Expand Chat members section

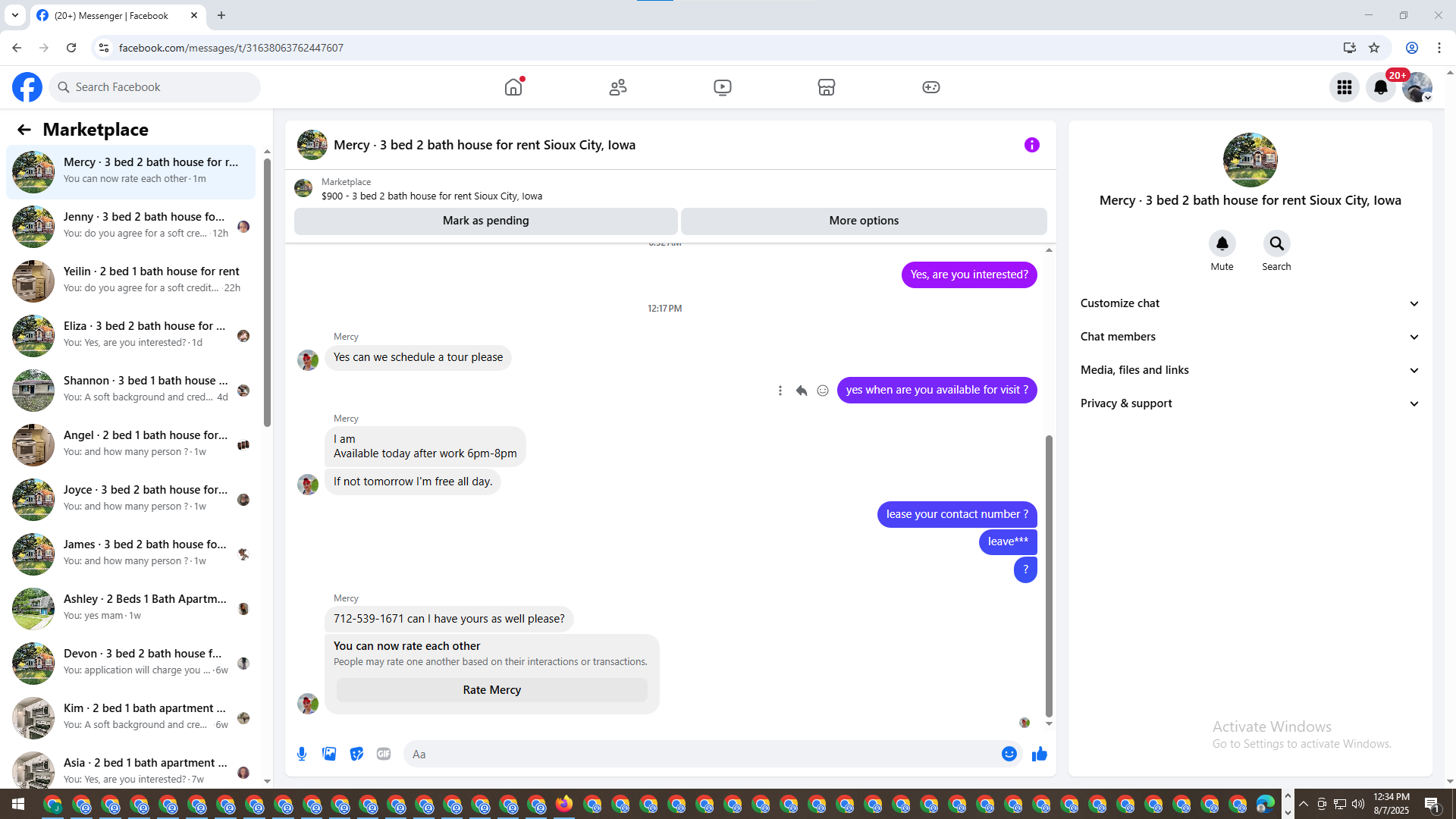coord(1249,337)
